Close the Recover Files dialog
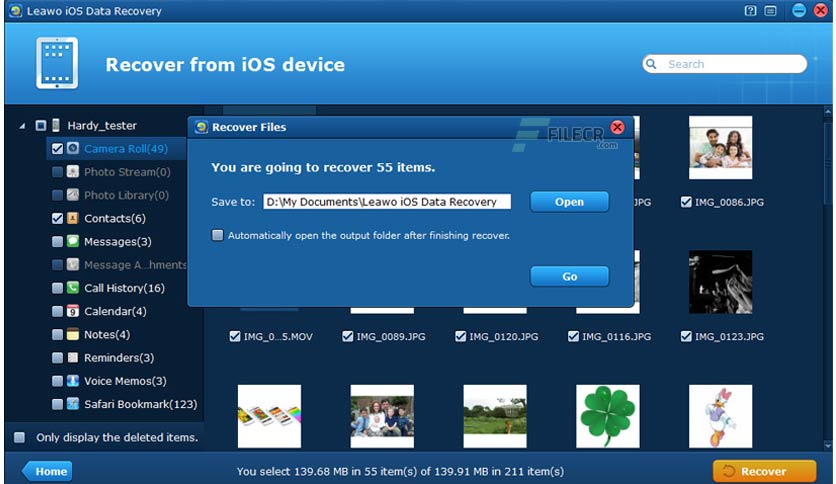 (617, 127)
